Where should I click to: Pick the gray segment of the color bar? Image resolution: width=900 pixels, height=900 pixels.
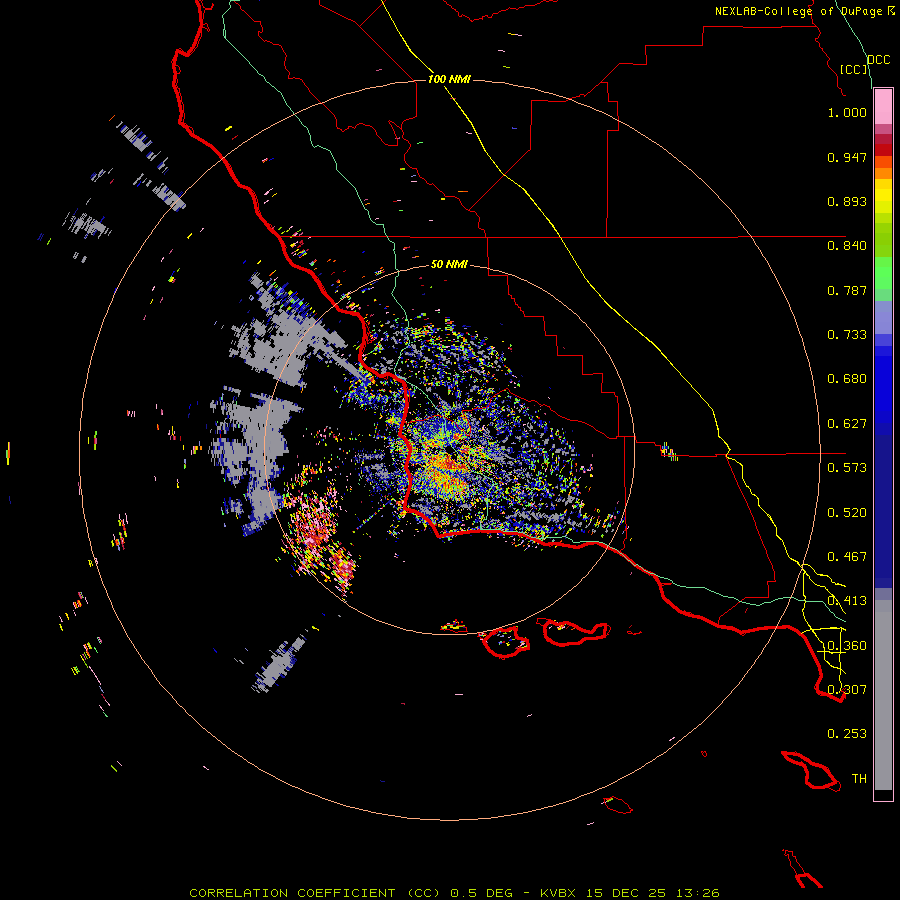pyautogui.click(x=883, y=695)
